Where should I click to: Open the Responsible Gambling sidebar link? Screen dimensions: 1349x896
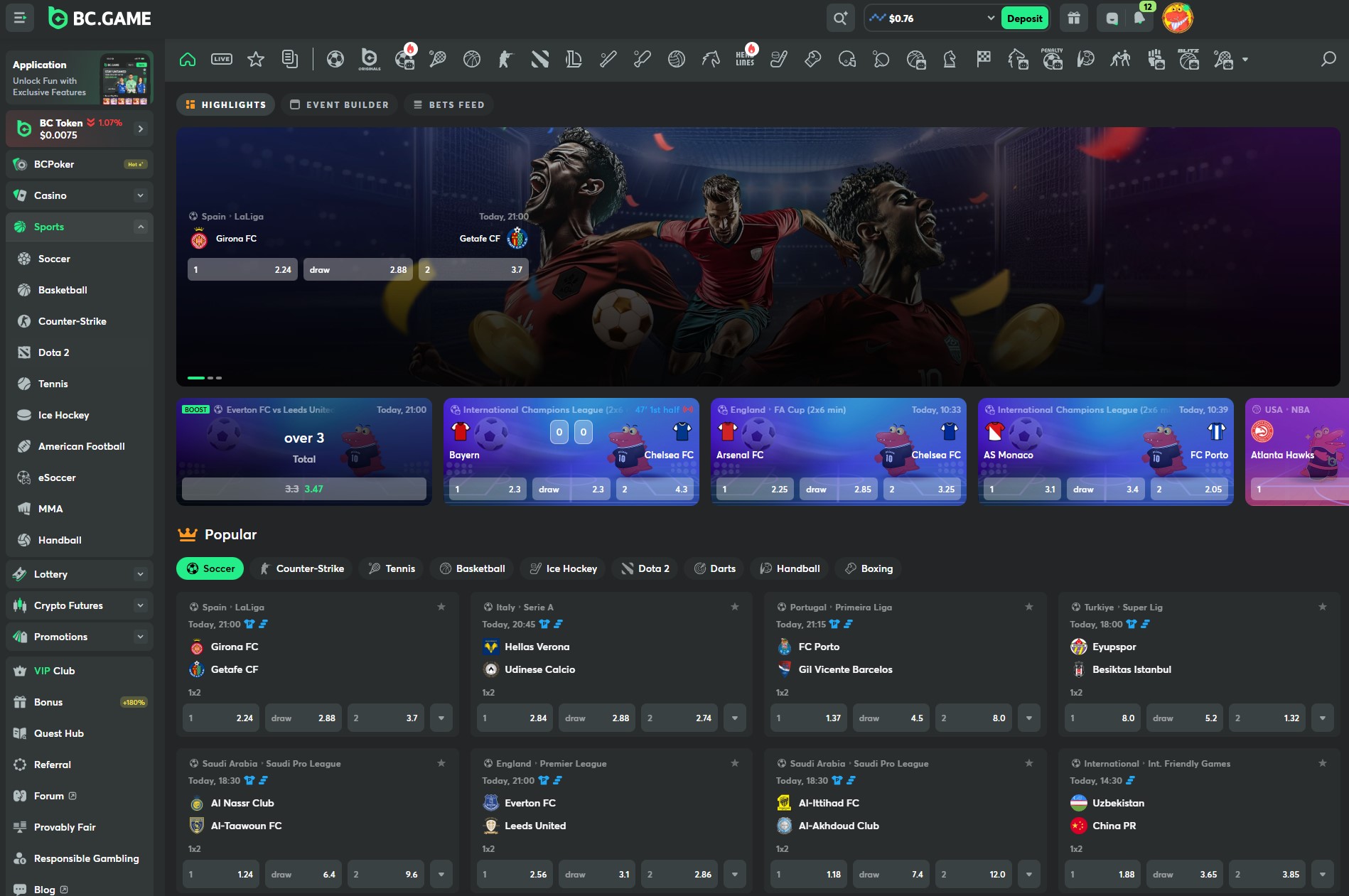click(86, 858)
